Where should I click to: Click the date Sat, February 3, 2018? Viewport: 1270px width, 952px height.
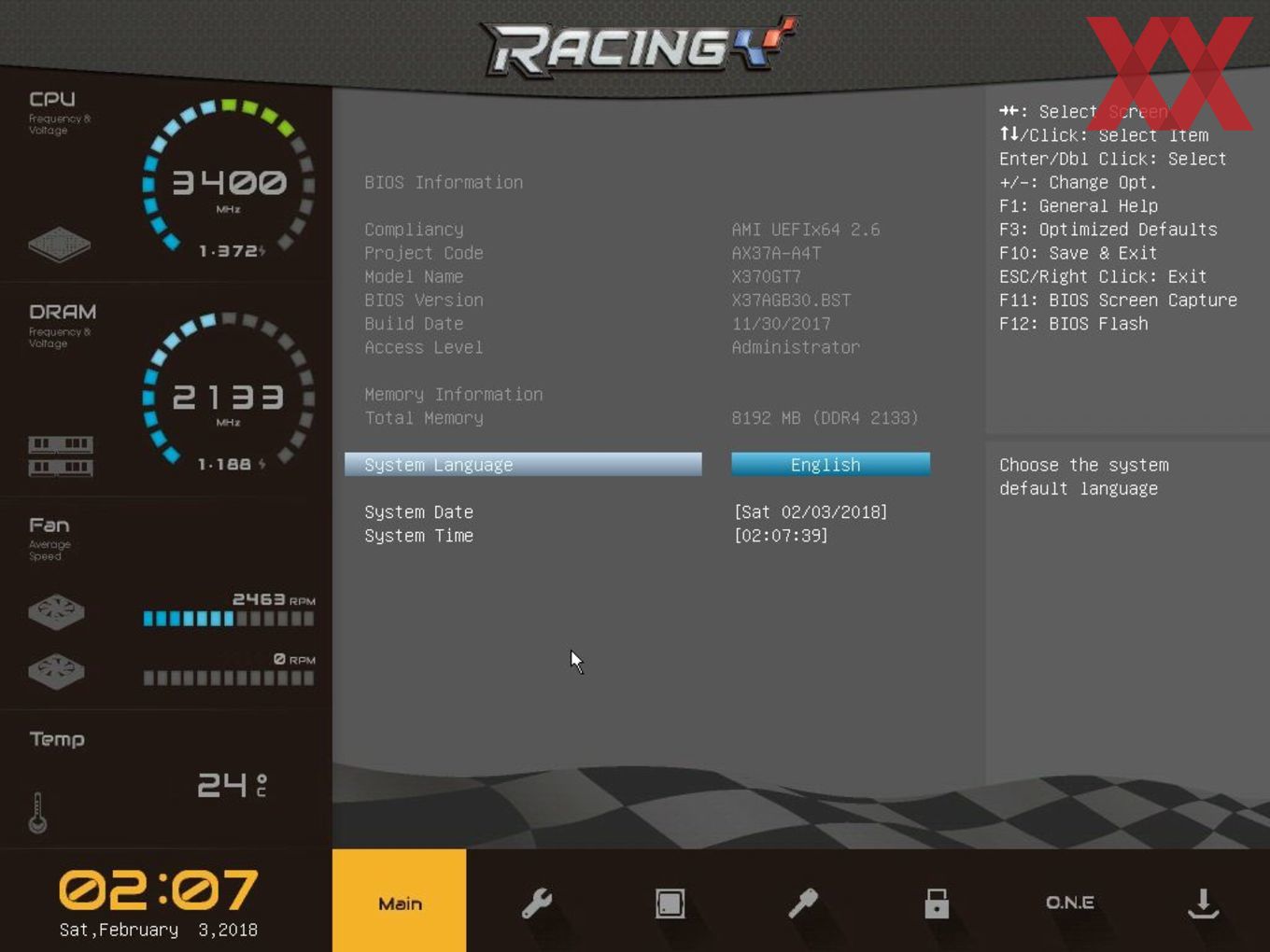pyautogui.click(x=158, y=930)
